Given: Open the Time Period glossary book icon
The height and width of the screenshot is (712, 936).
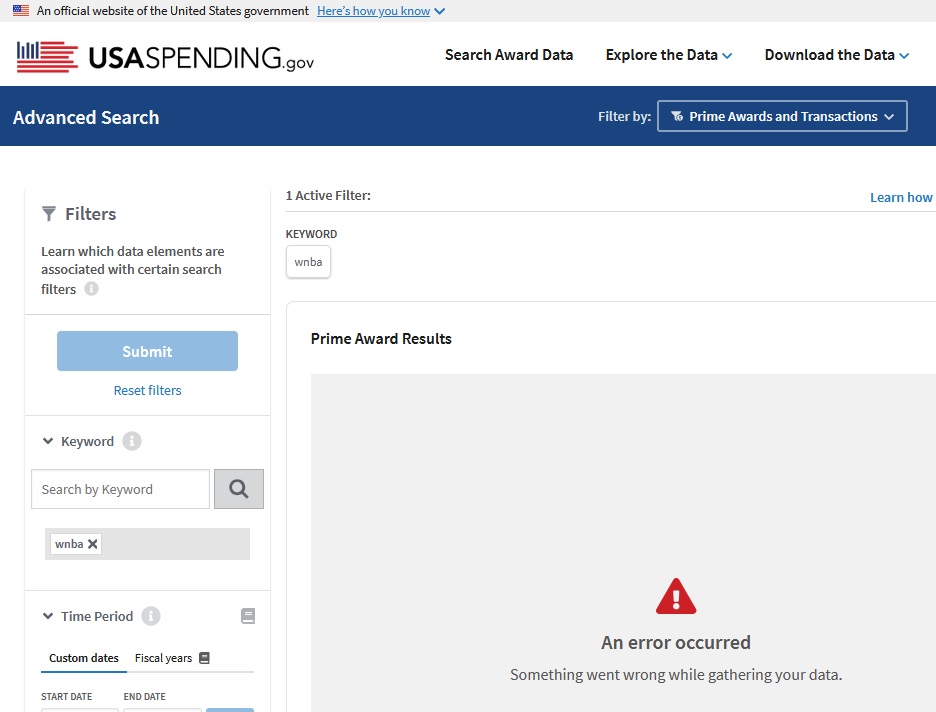Looking at the screenshot, I should coord(248,616).
